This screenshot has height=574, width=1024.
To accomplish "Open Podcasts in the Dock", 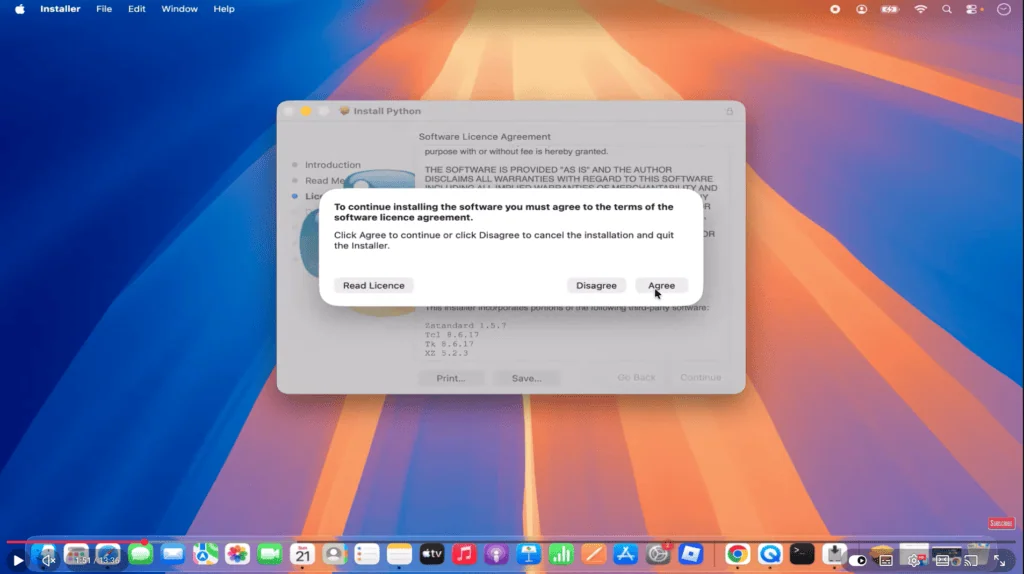I will point(496,554).
